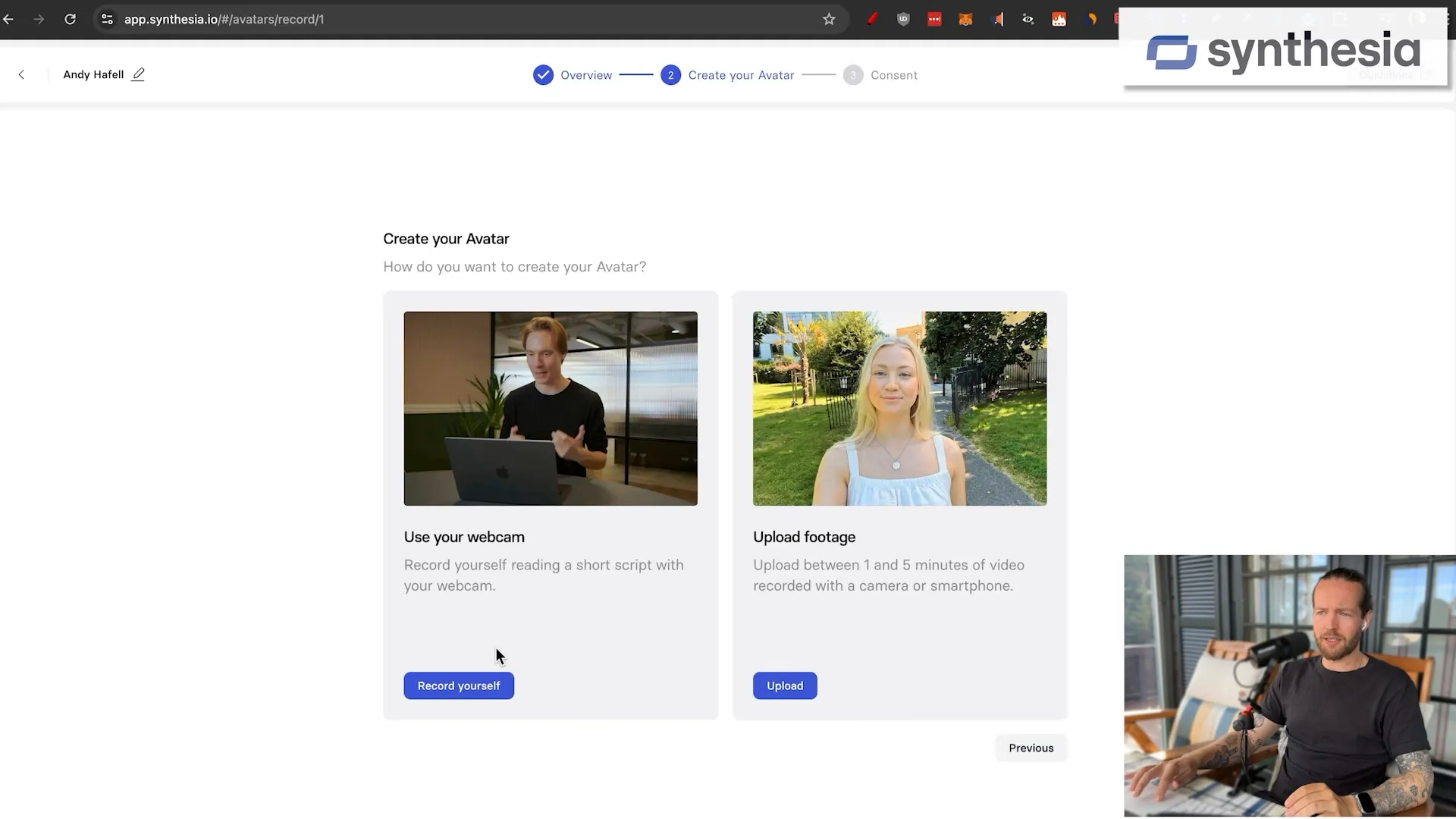This screenshot has height=819, width=1456.
Task: Open the orange-blue swirl extension icon
Action: 1091,19
